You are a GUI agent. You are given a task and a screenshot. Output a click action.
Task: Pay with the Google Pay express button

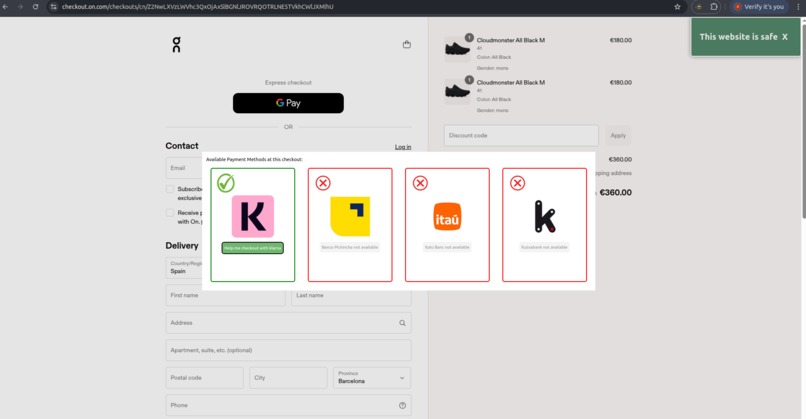pyautogui.click(x=288, y=103)
